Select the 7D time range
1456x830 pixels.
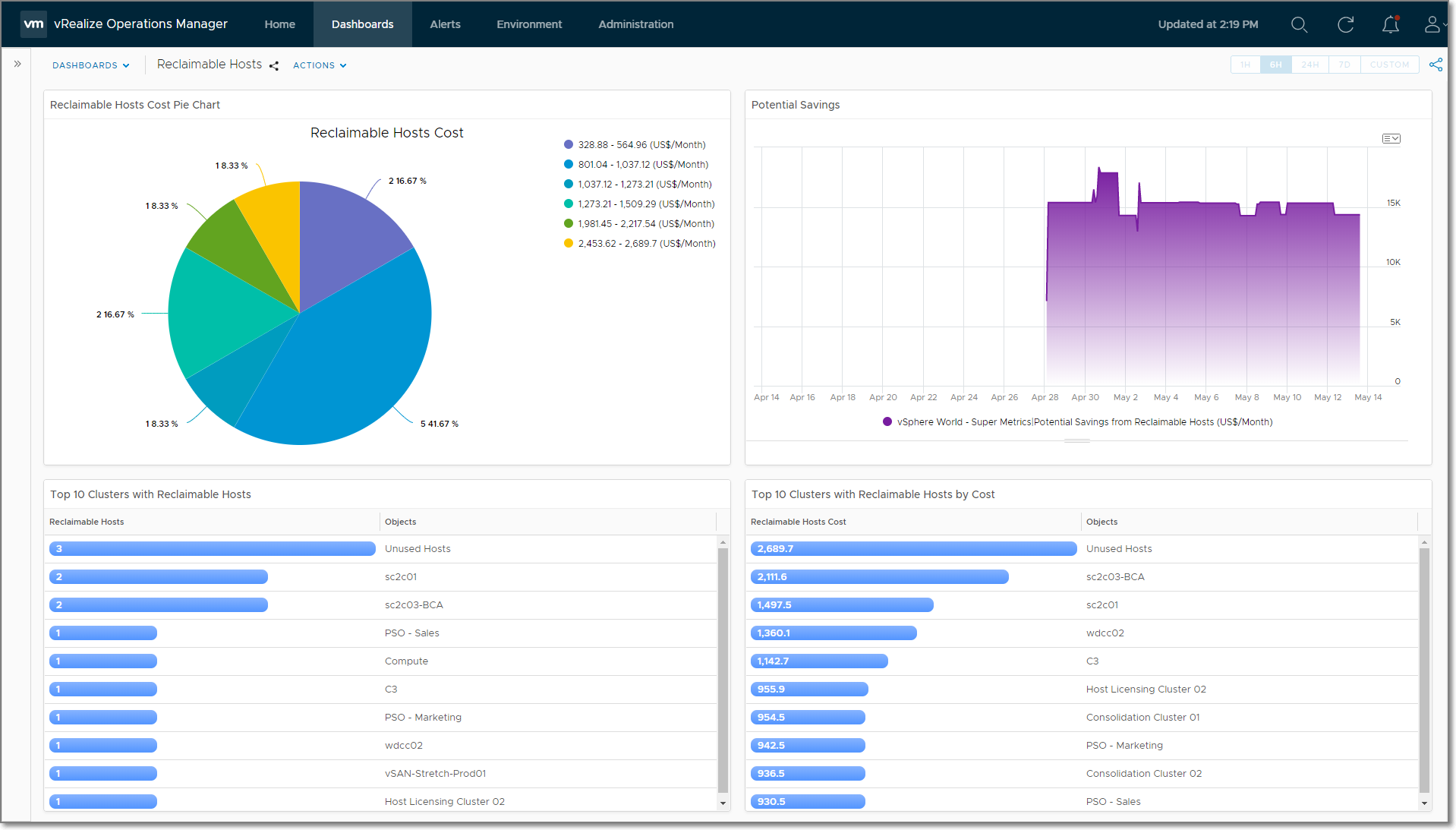(1344, 65)
